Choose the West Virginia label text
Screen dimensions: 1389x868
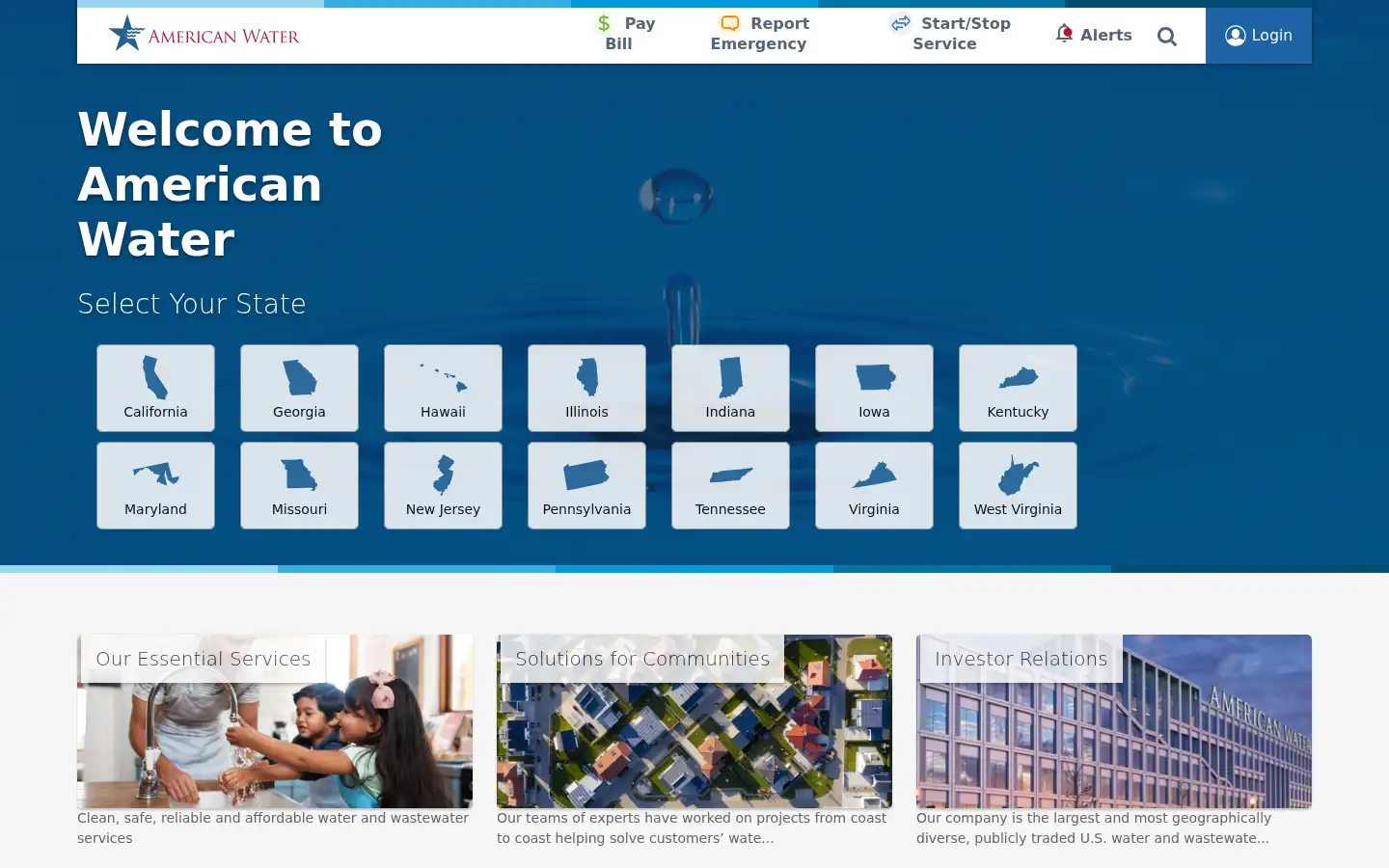tap(1018, 509)
